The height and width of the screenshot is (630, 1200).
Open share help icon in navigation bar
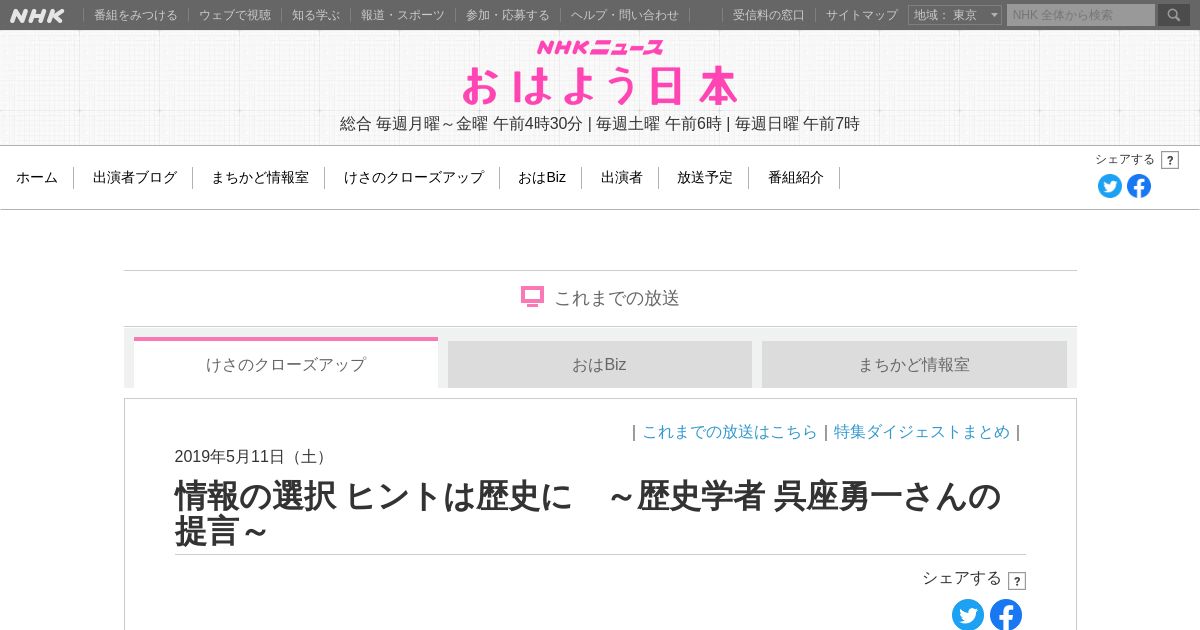[1170, 160]
